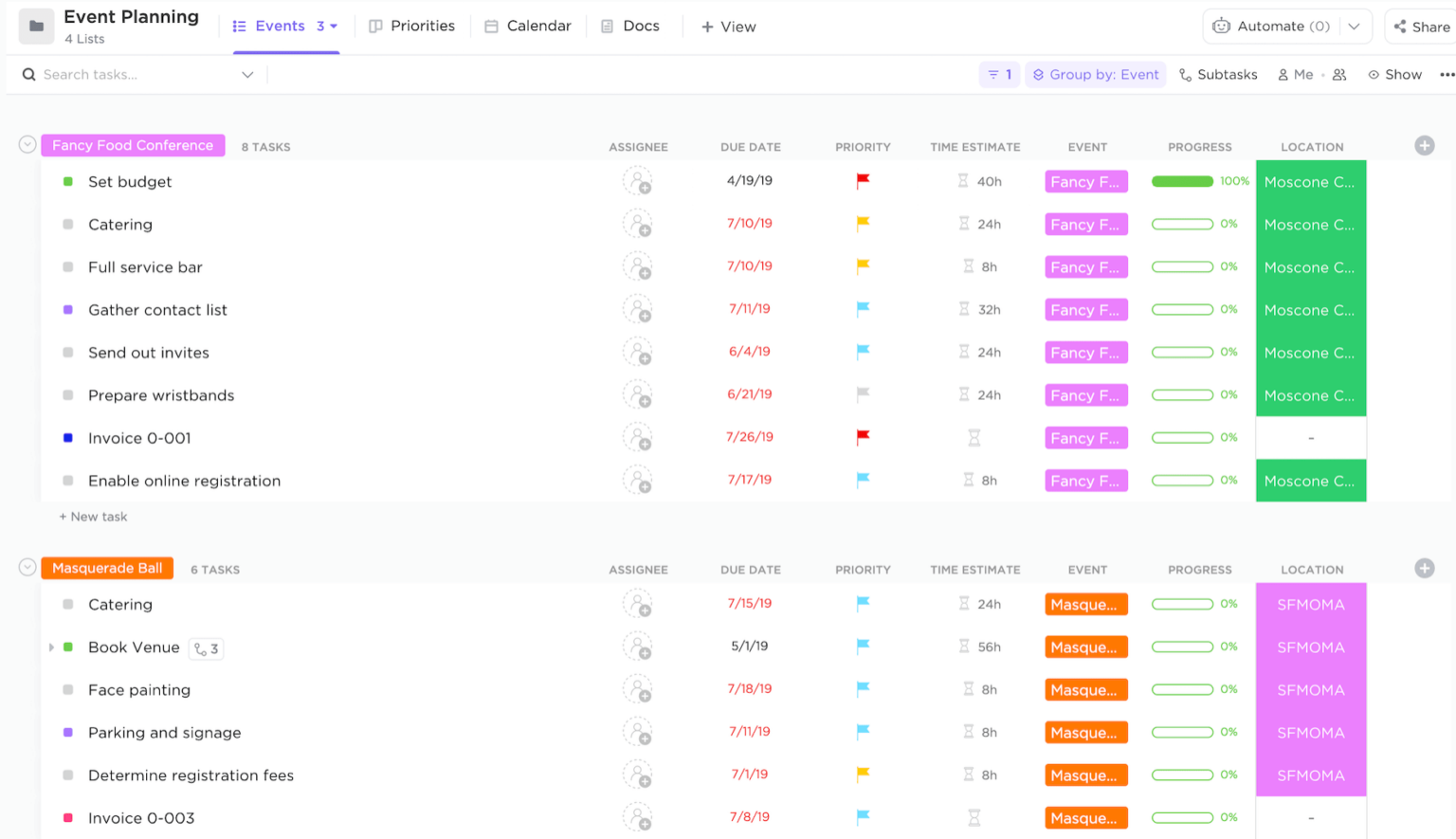Image resolution: width=1456 pixels, height=839 pixels.
Task: Toggle the Show options eye control
Action: tap(1394, 74)
